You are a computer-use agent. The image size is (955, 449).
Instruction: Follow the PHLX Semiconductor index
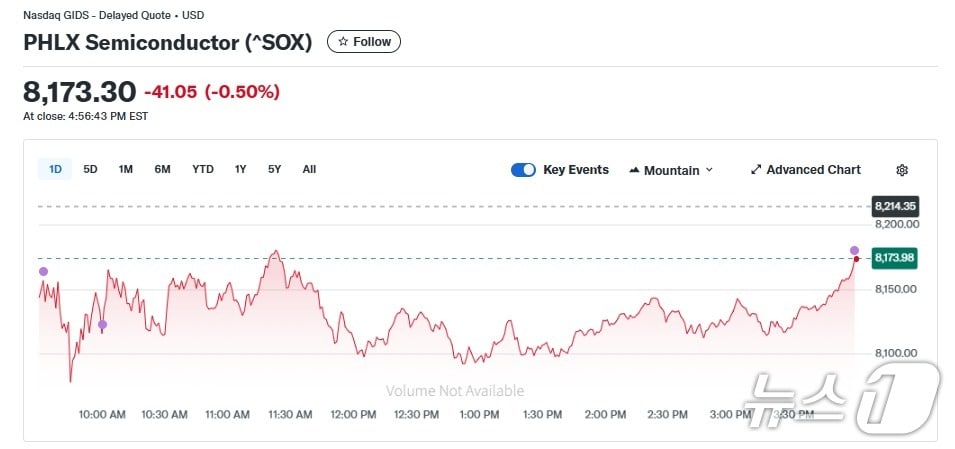(364, 42)
